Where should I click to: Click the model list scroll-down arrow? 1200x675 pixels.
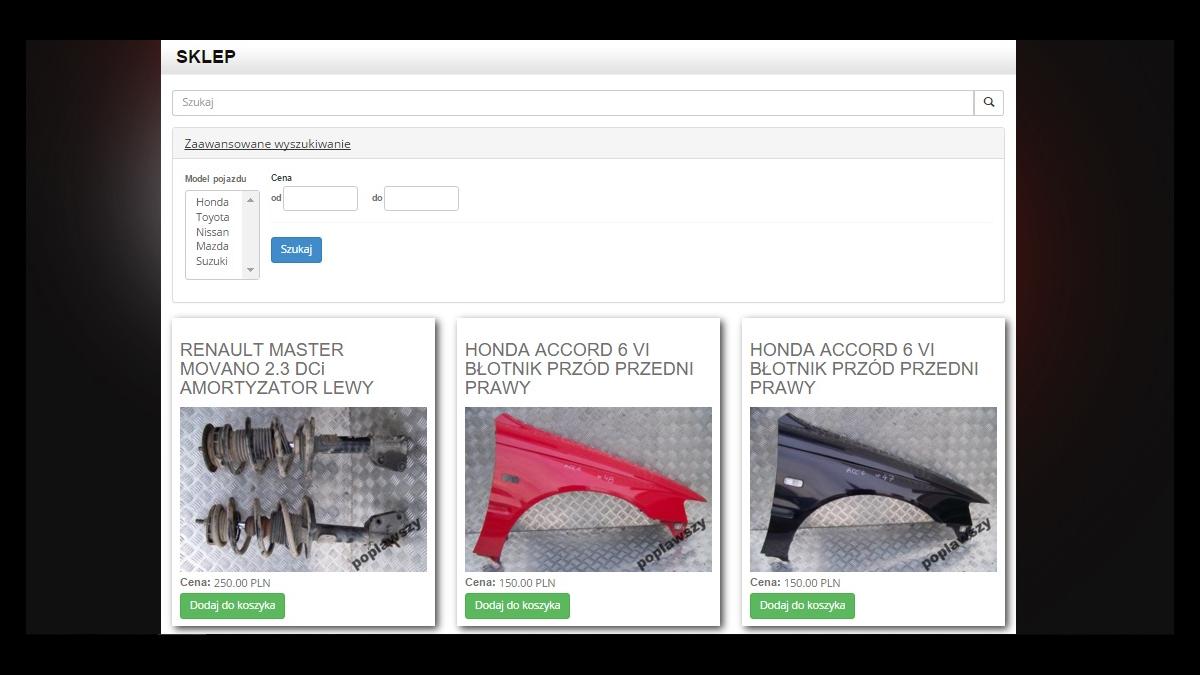point(250,270)
